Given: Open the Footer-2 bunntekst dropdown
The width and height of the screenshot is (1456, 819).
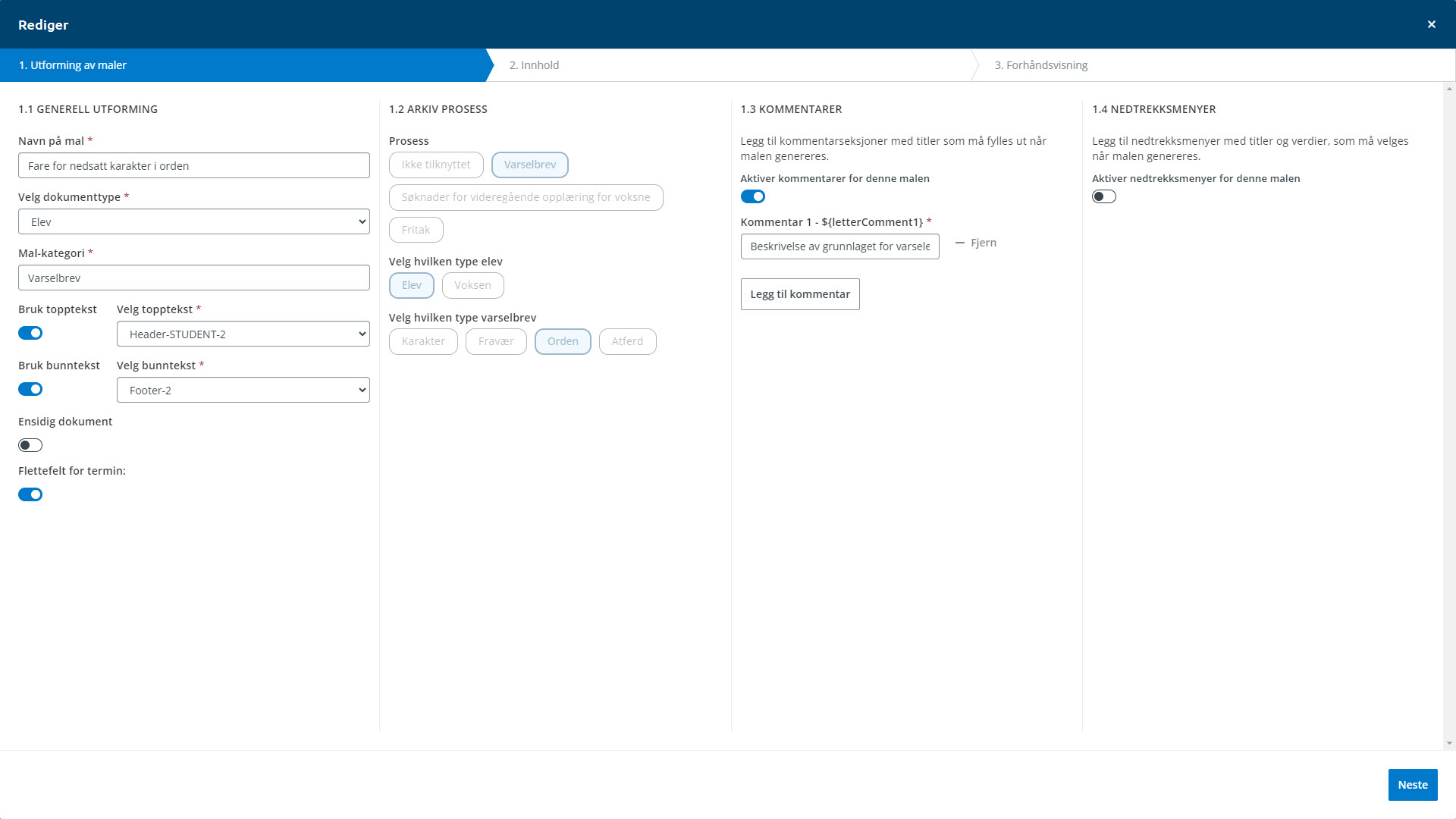Looking at the screenshot, I should 243,390.
